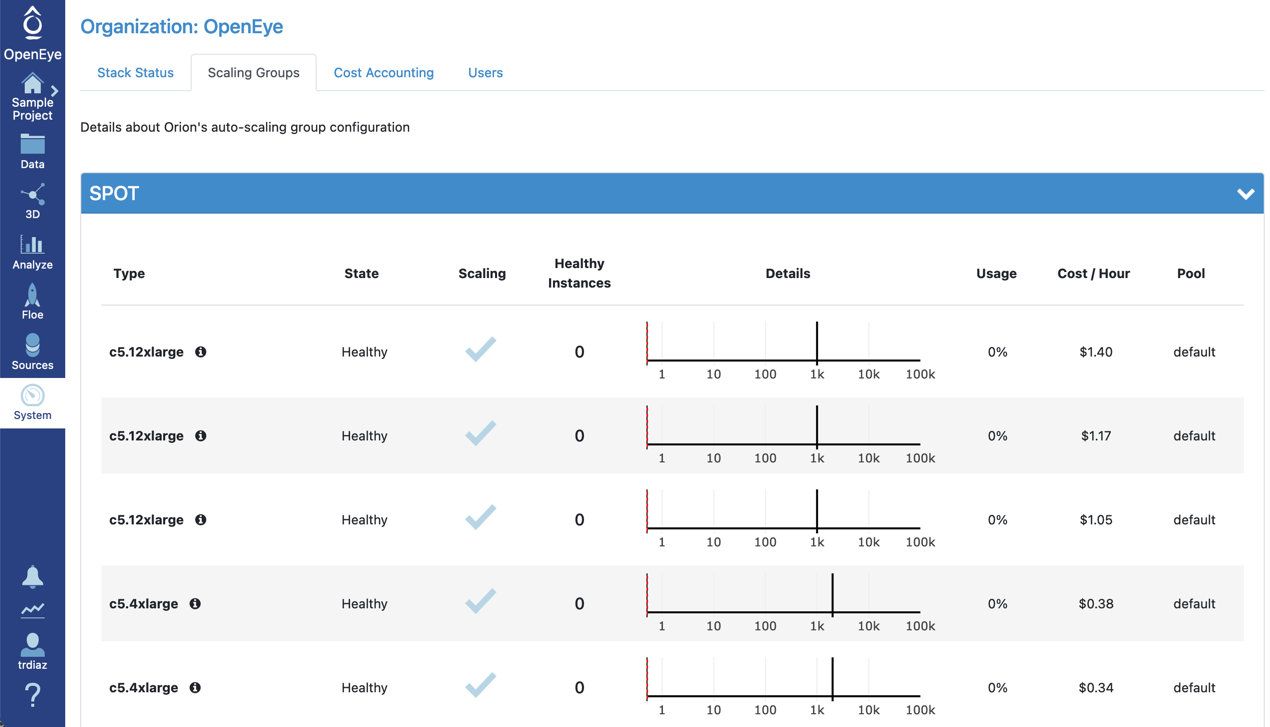The image size is (1270, 727).
Task: Click scaling checkmark in $0.34 row
Action: click(x=481, y=685)
